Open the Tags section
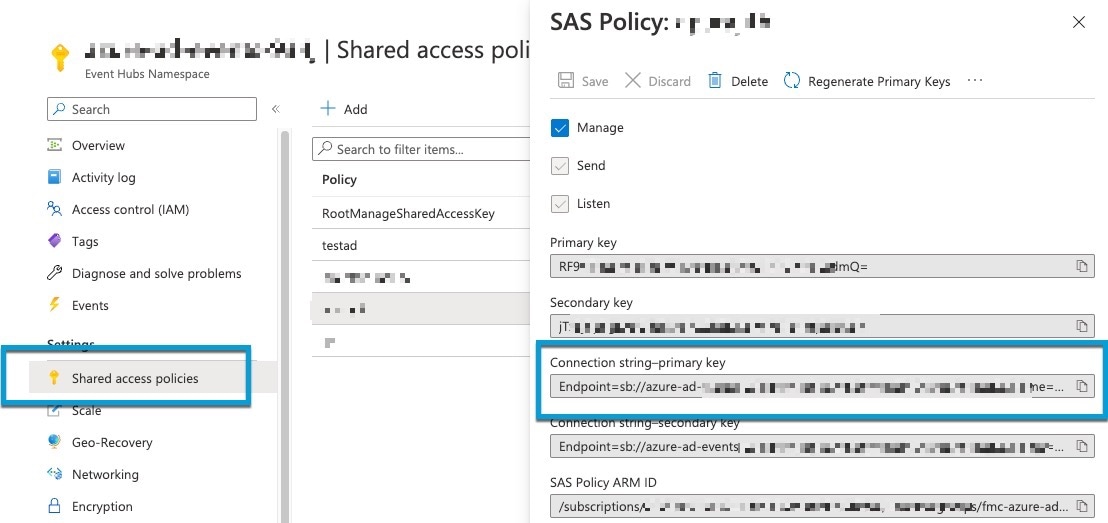 click(x=85, y=242)
